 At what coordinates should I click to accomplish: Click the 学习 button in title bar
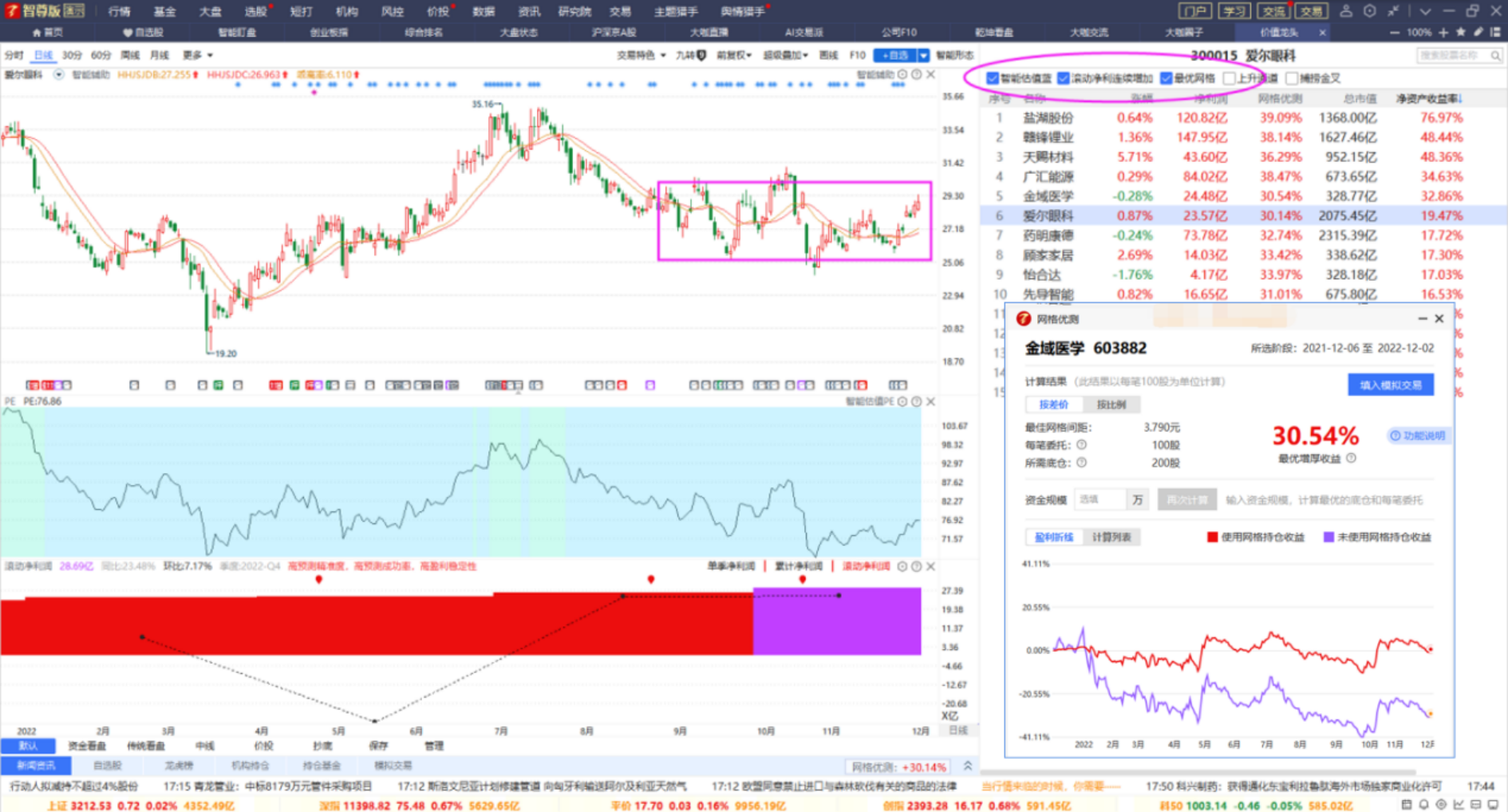click(x=1234, y=11)
